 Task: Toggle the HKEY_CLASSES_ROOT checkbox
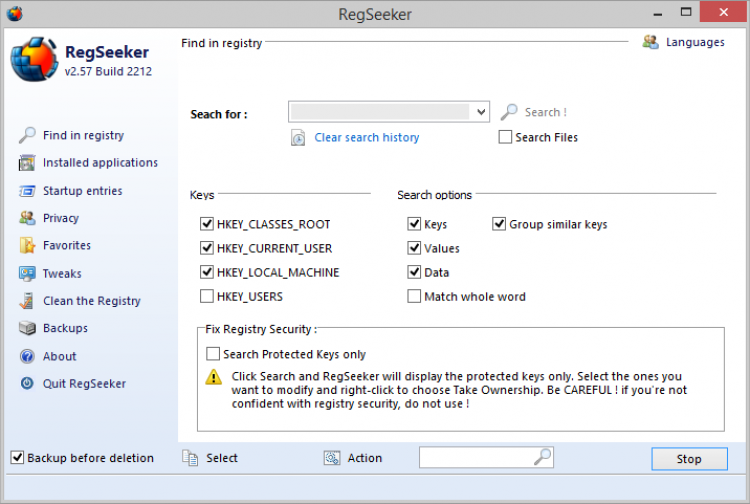pos(207,224)
